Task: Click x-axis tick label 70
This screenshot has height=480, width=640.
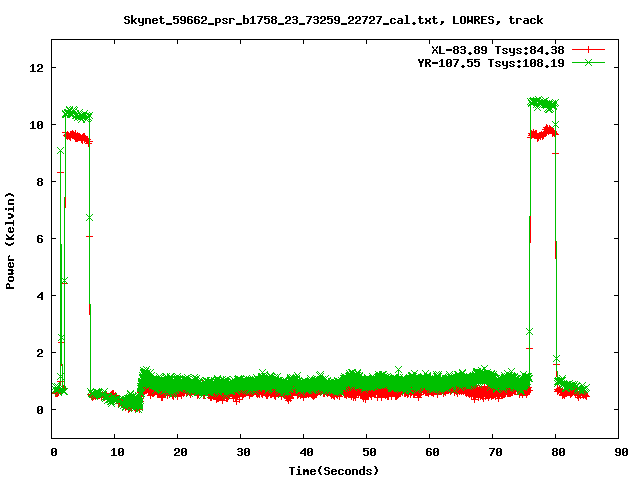Action: tap(495, 452)
